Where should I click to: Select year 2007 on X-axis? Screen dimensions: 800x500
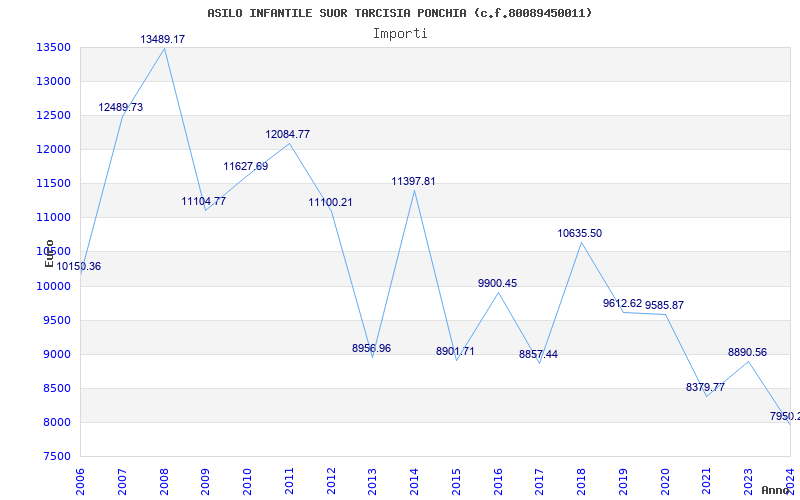(x=122, y=481)
